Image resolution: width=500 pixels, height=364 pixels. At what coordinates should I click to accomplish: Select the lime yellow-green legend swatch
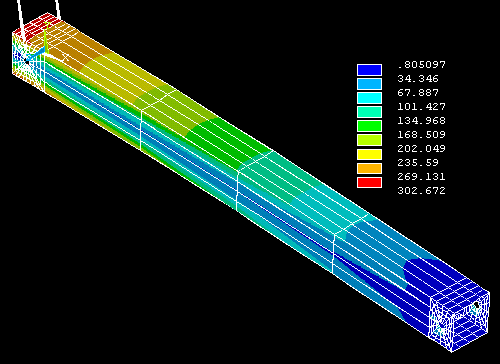click(369, 140)
